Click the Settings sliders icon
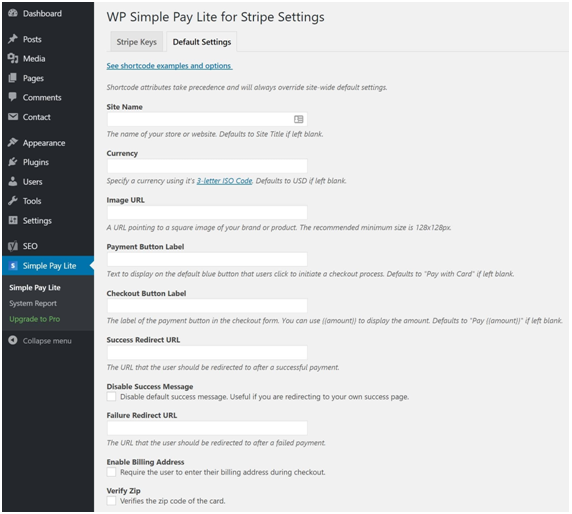The height and width of the screenshot is (514, 572). pos(13,220)
